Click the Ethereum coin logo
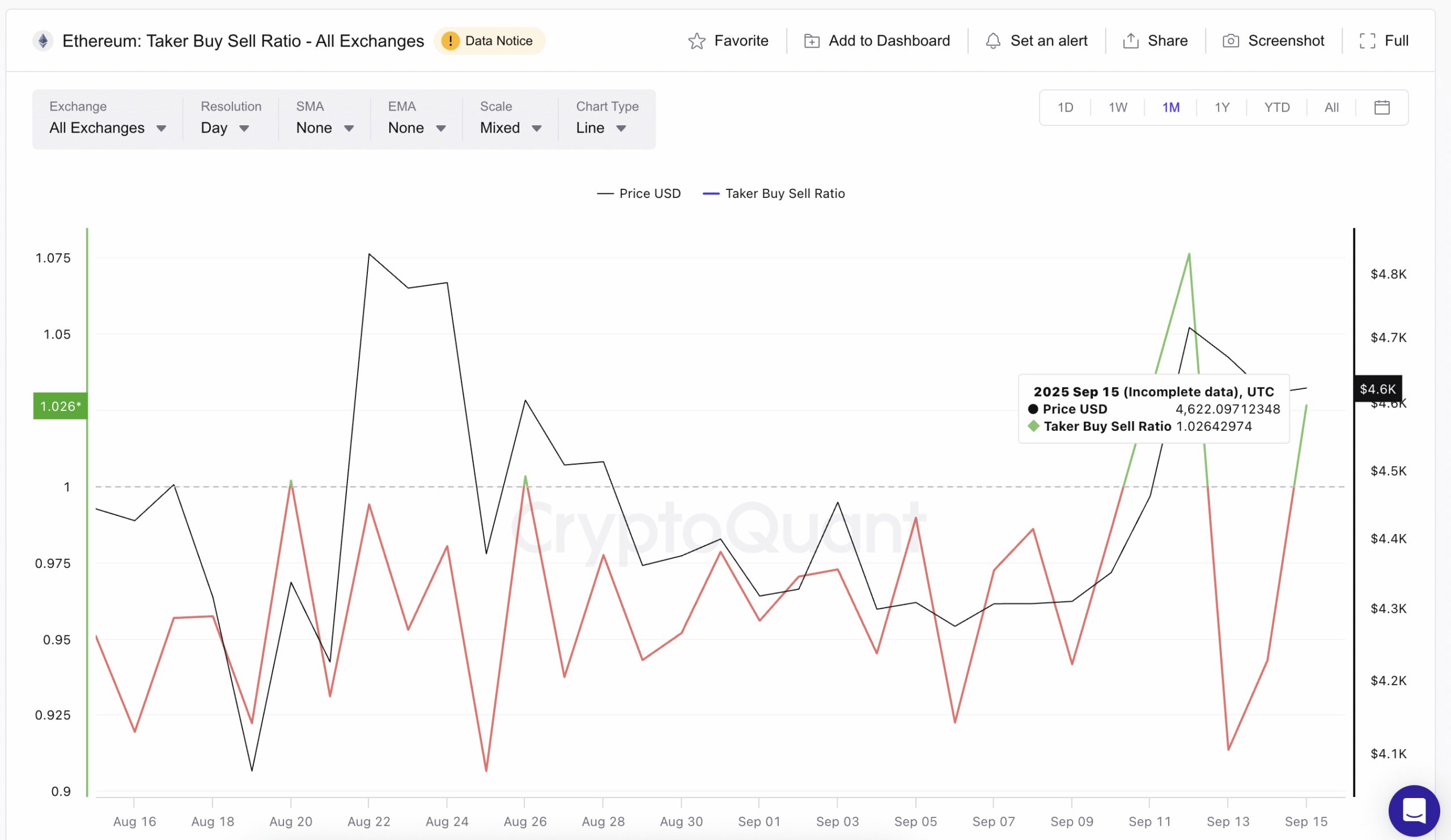 click(43, 40)
